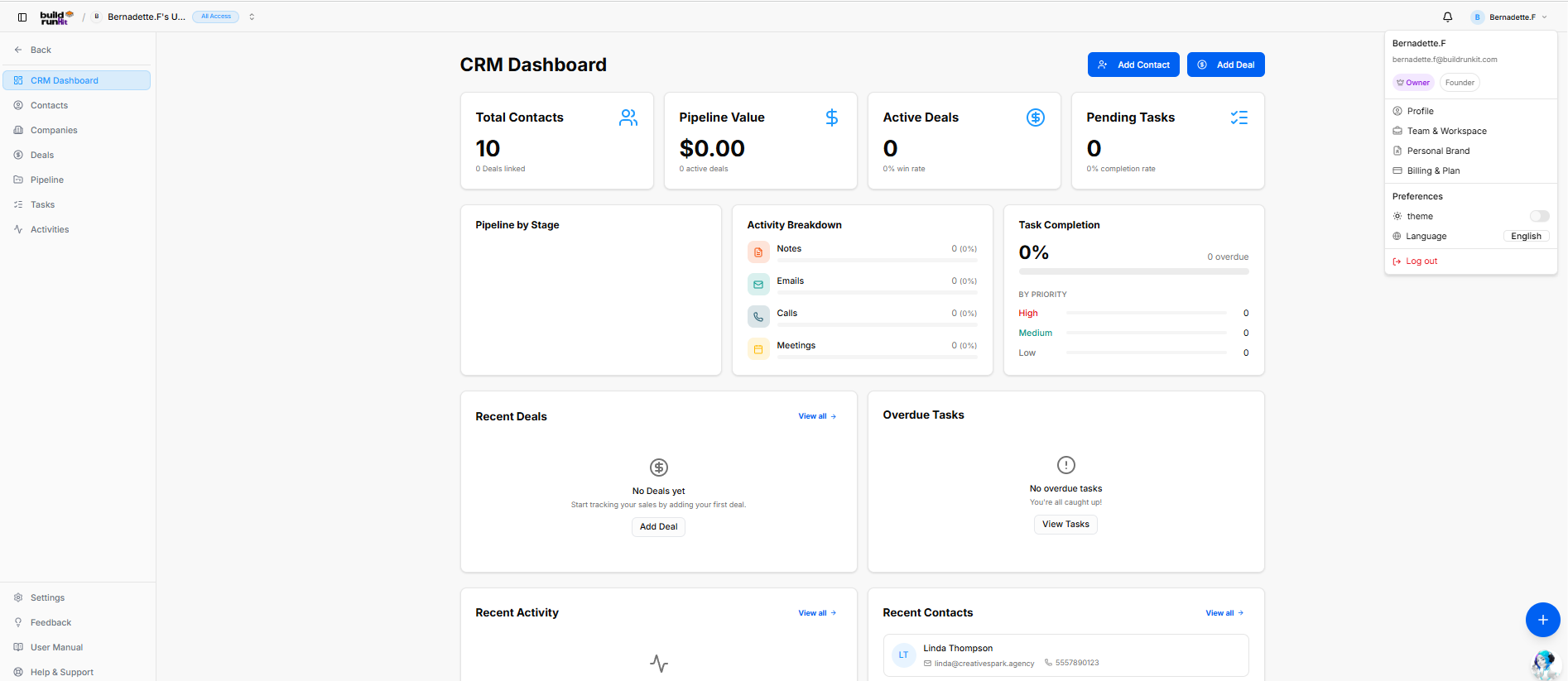The width and height of the screenshot is (1568, 681).
Task: Click the Add Contact button
Action: click(x=1133, y=65)
